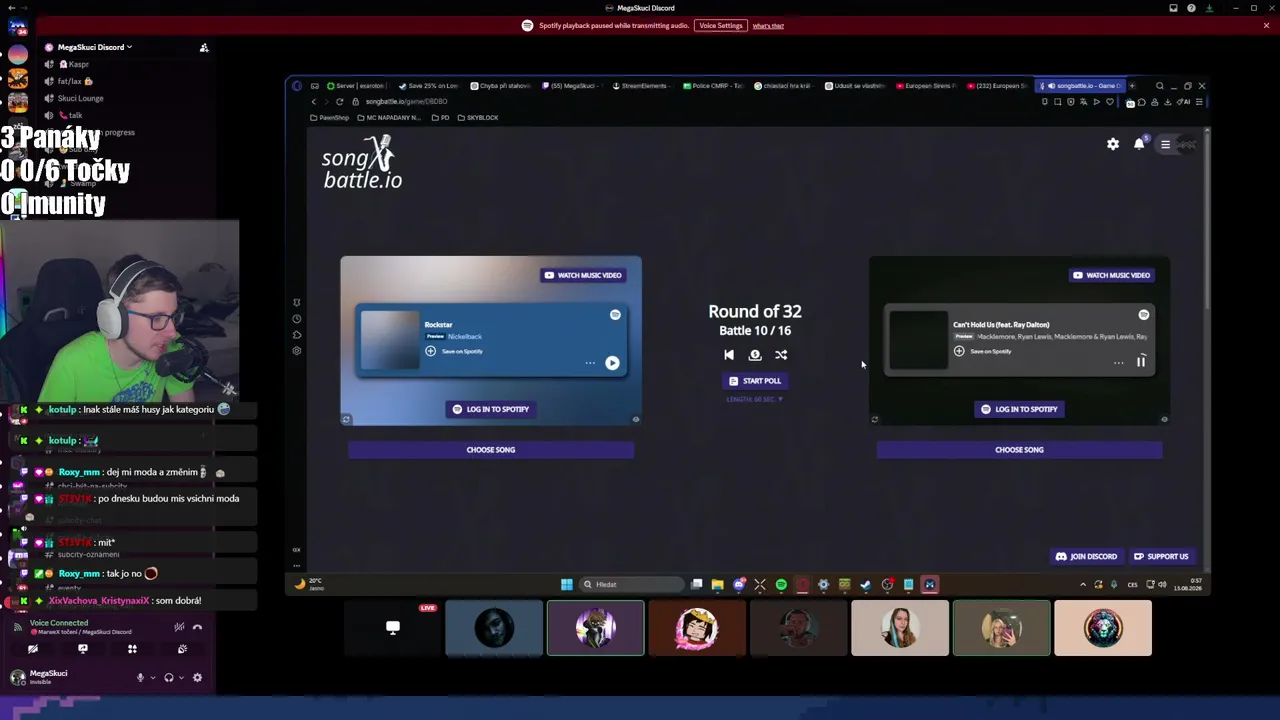The image size is (1280, 720).
Task: Open PawnShop bookmark folder
Action: [x=329, y=118]
